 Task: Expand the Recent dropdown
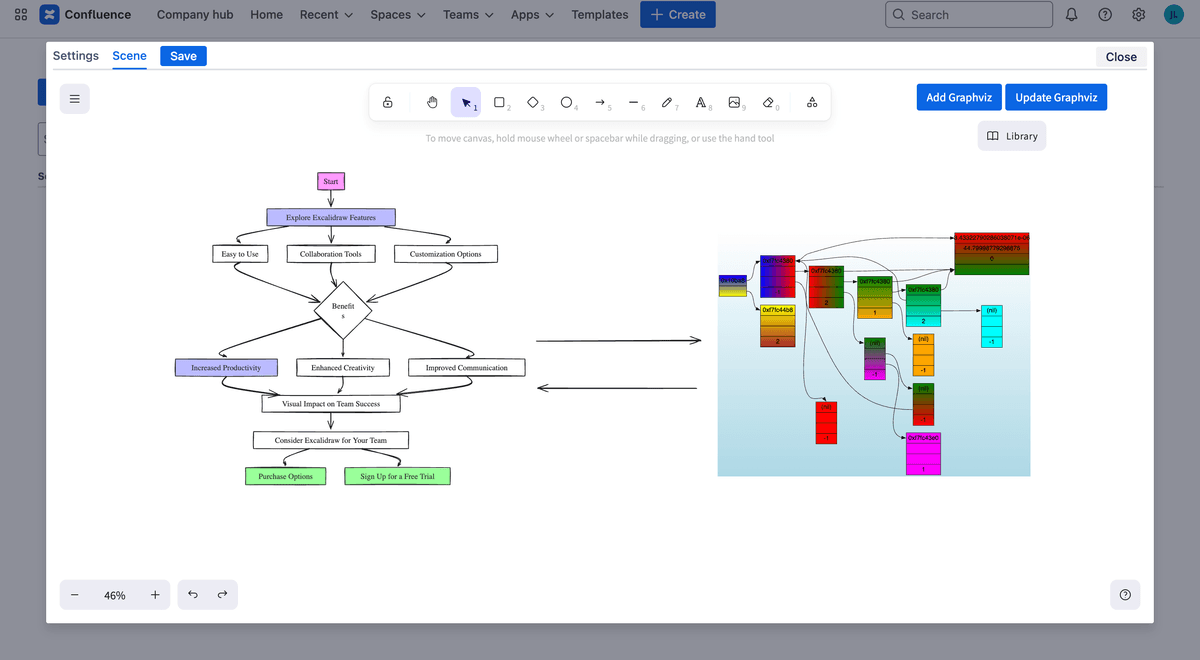tap(326, 15)
